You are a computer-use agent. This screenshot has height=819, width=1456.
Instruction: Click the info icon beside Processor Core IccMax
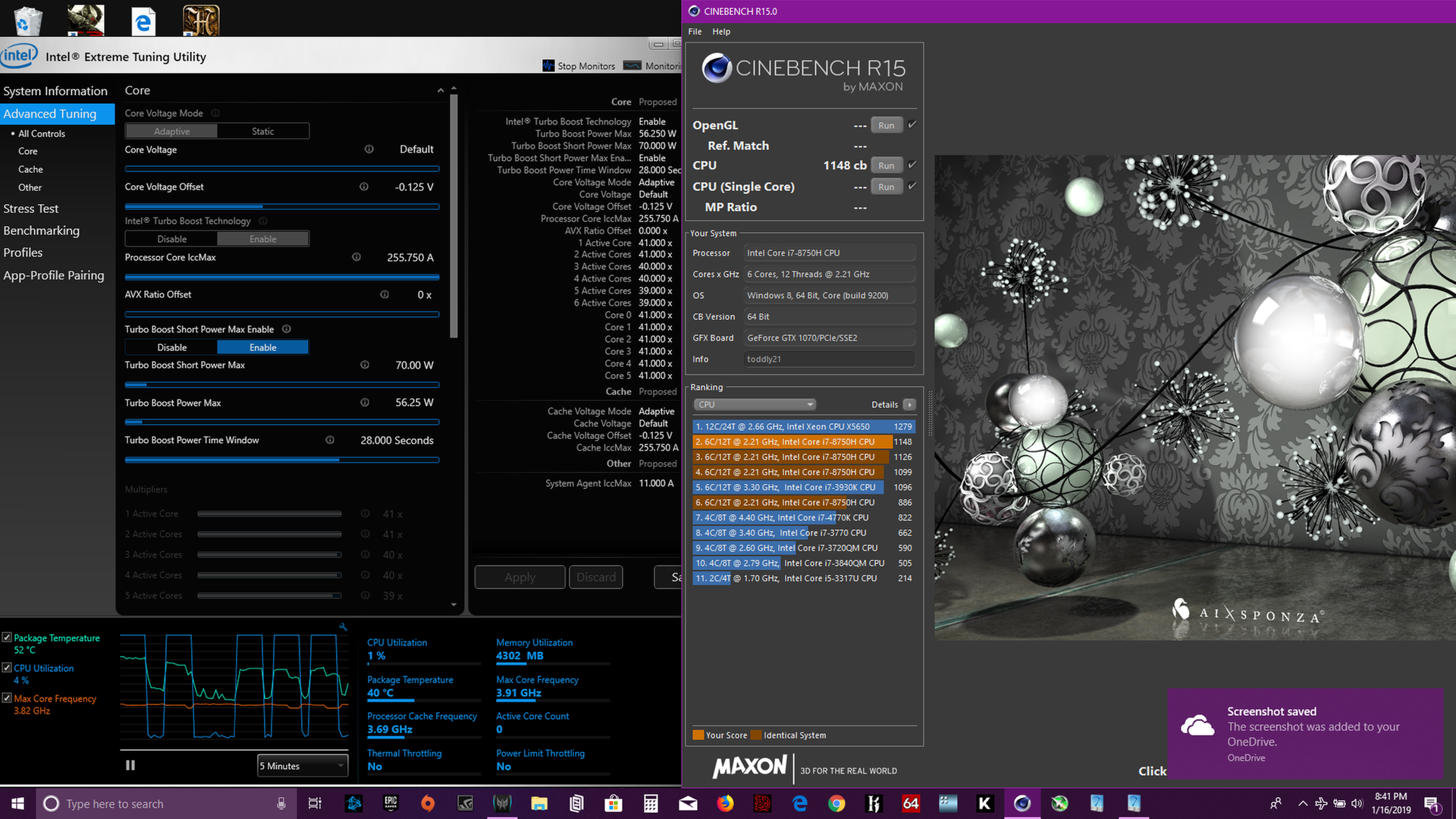(356, 257)
